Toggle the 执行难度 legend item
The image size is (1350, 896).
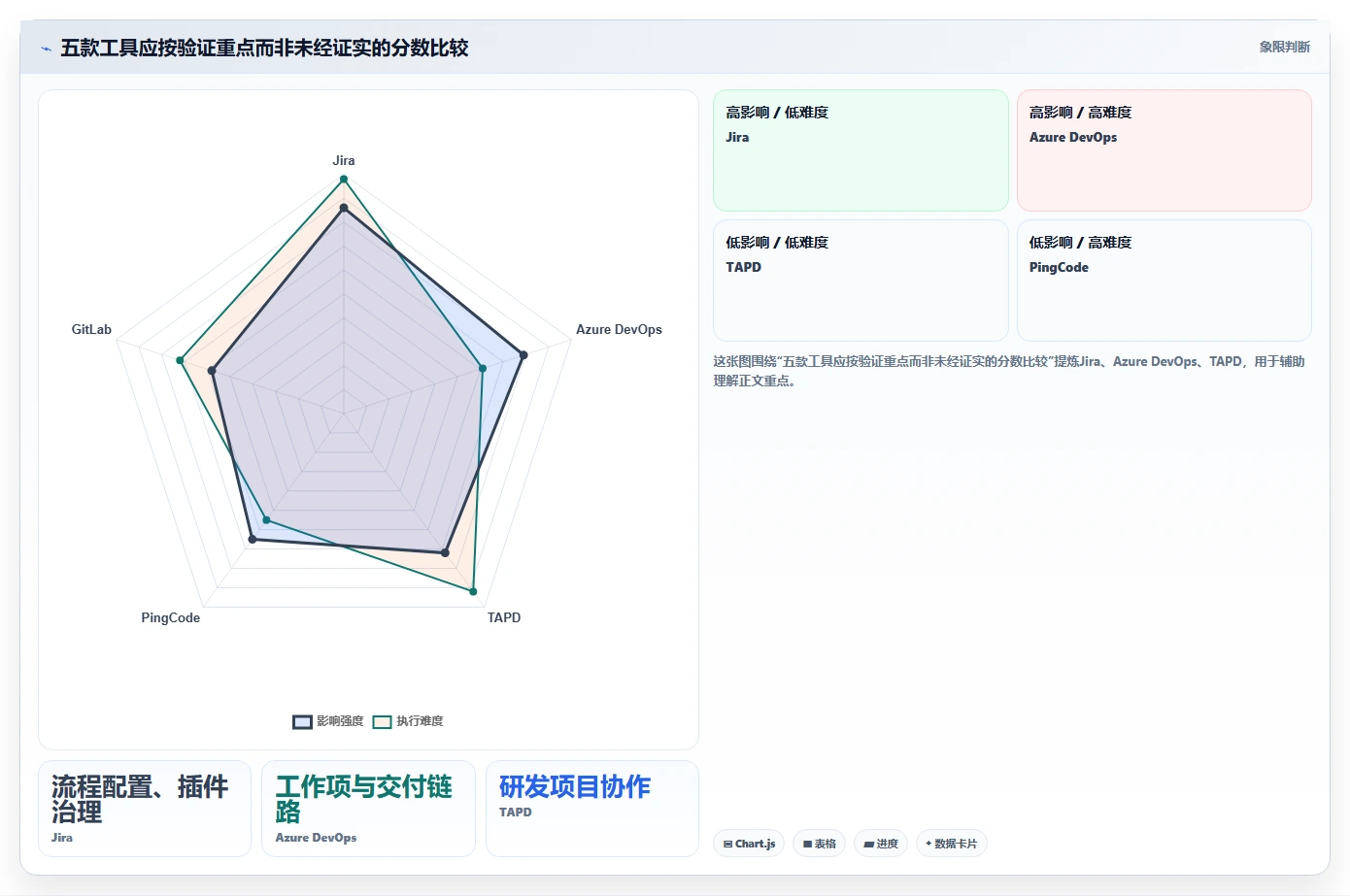click(408, 721)
